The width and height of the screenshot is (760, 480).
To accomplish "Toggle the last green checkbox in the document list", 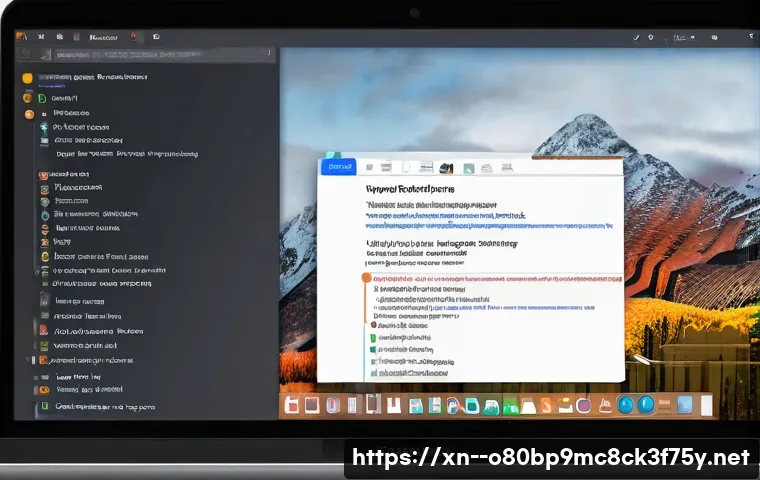I will (373, 369).
